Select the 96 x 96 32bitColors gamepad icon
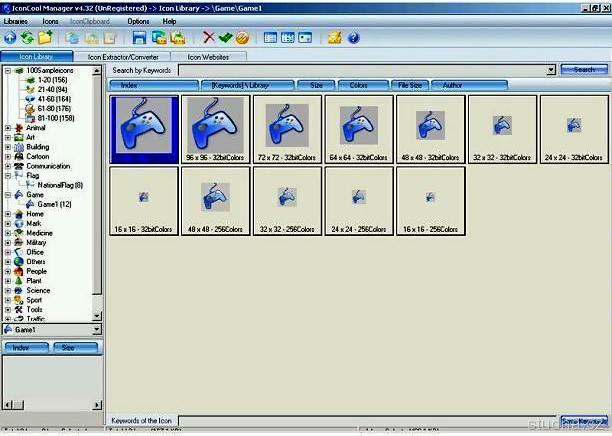The width and height of the screenshot is (612, 436). (215, 129)
